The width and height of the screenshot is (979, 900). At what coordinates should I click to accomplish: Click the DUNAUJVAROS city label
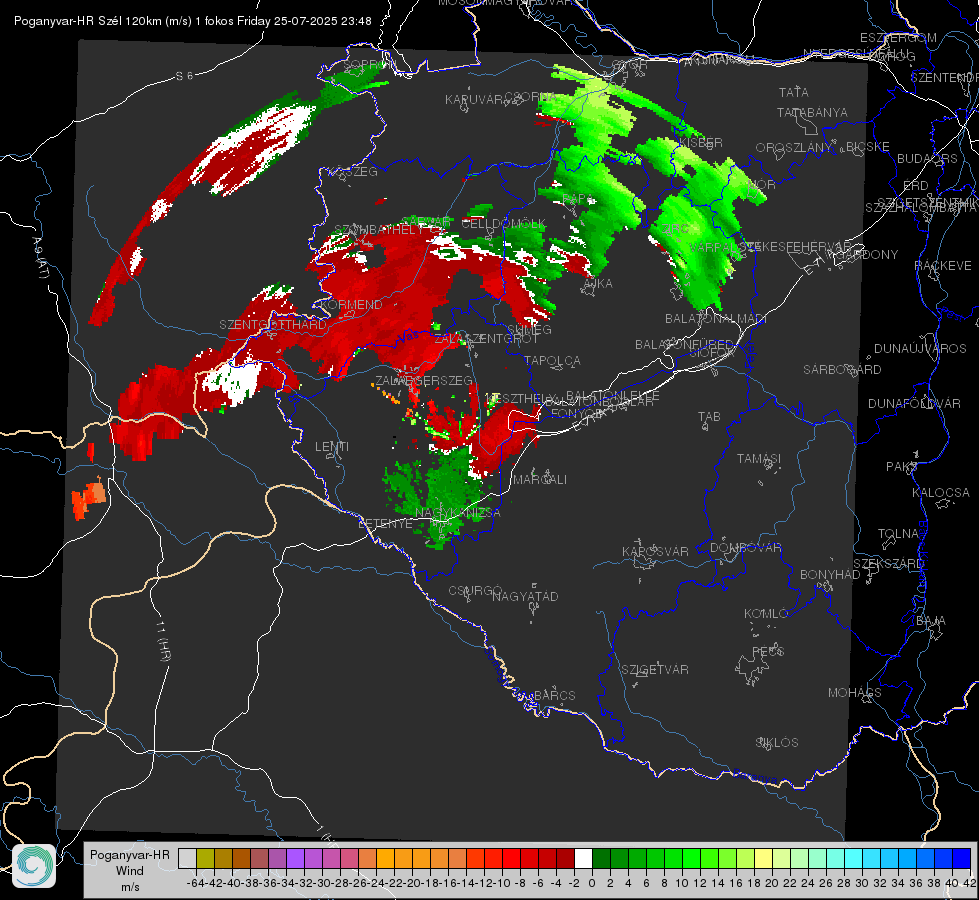[x=920, y=349]
